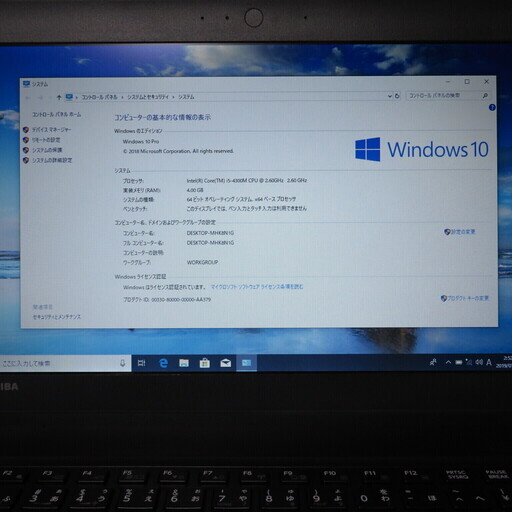This screenshot has height=512, width=512.
Task: Select システムとセキュリティ breadcrumb segment
Action: tap(148, 97)
